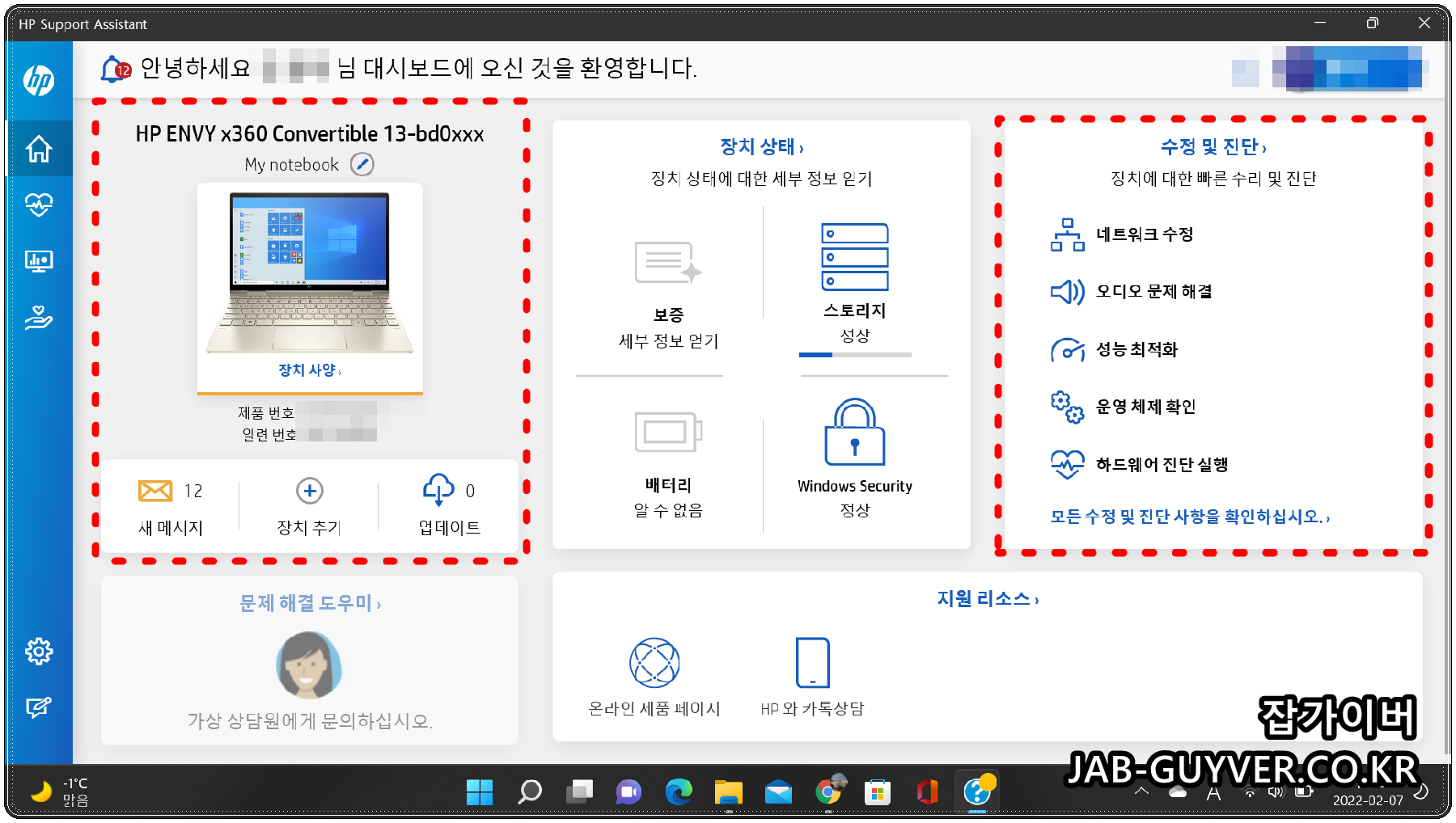
Task: Click 가상 상담원에게 문의하십시오 text
Action: (310, 721)
